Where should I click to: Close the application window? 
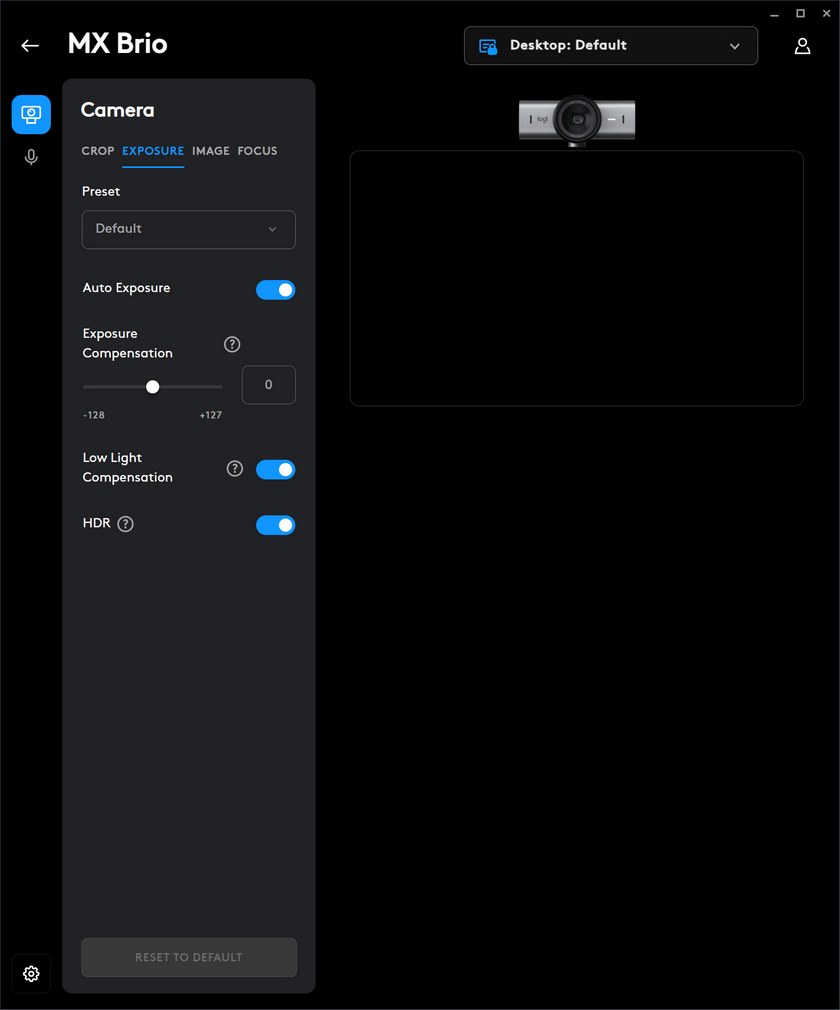[826, 14]
